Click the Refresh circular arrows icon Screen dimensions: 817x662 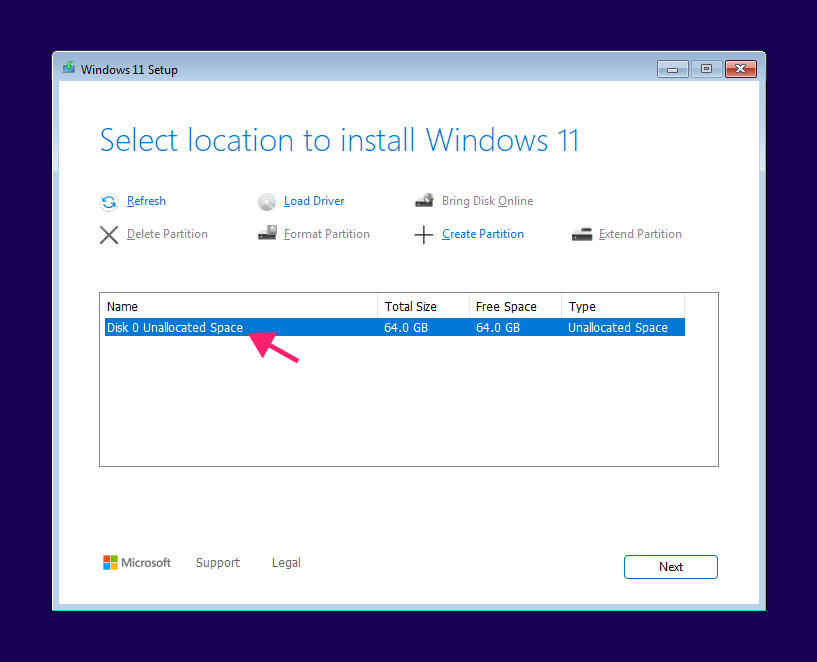[x=109, y=202]
